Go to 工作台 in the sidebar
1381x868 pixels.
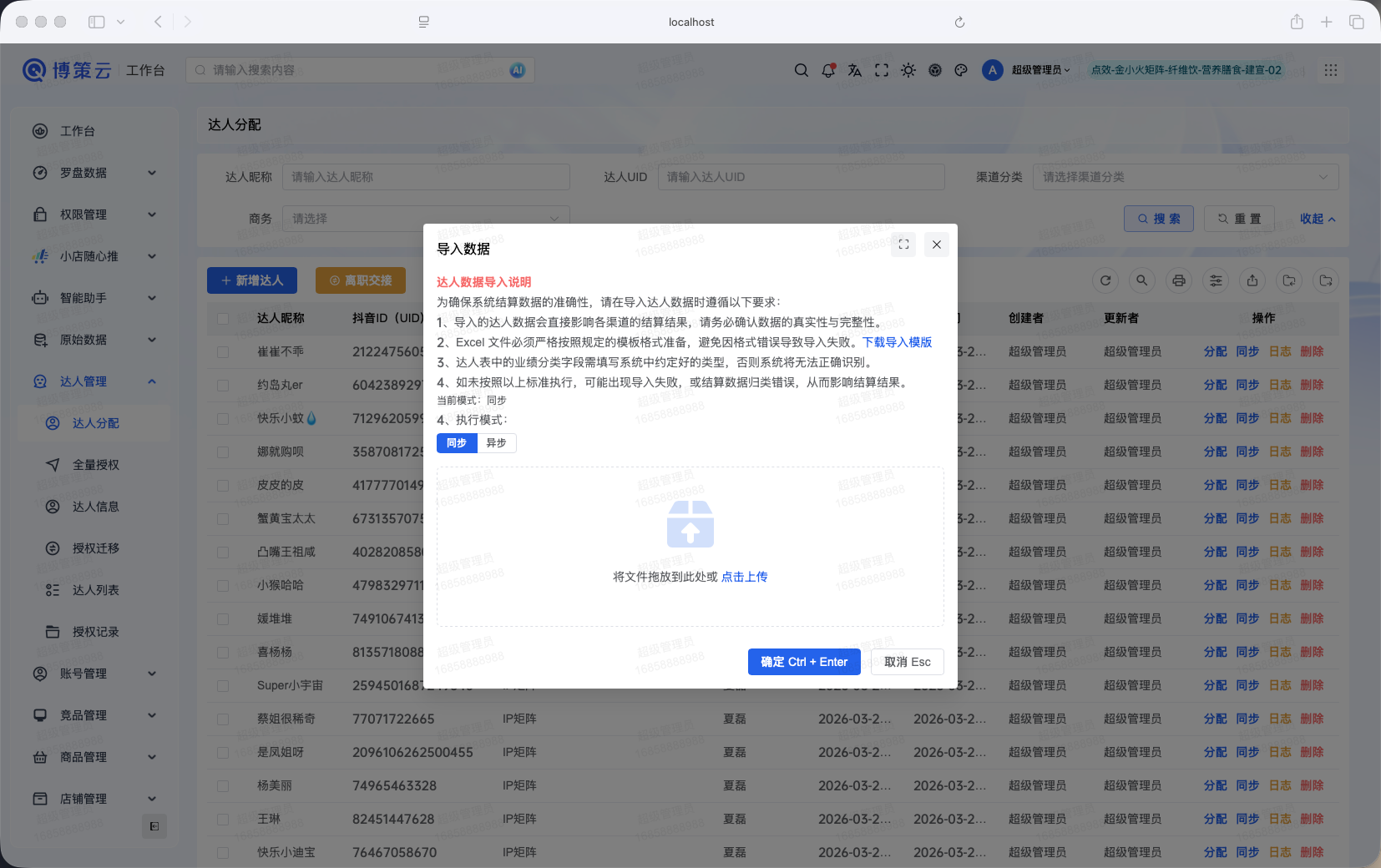click(95, 131)
